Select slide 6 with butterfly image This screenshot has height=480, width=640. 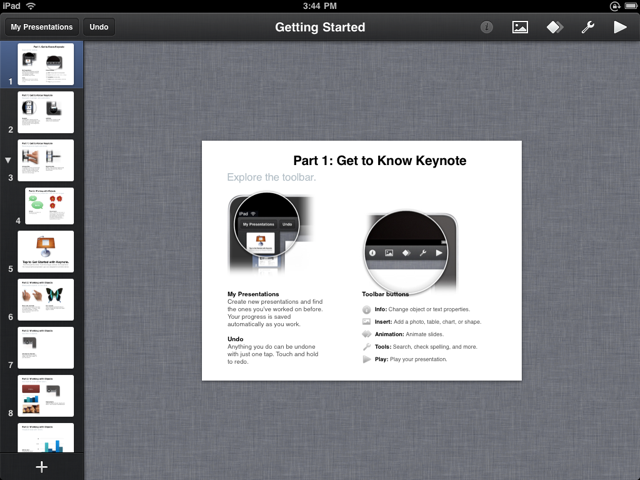tap(46, 300)
